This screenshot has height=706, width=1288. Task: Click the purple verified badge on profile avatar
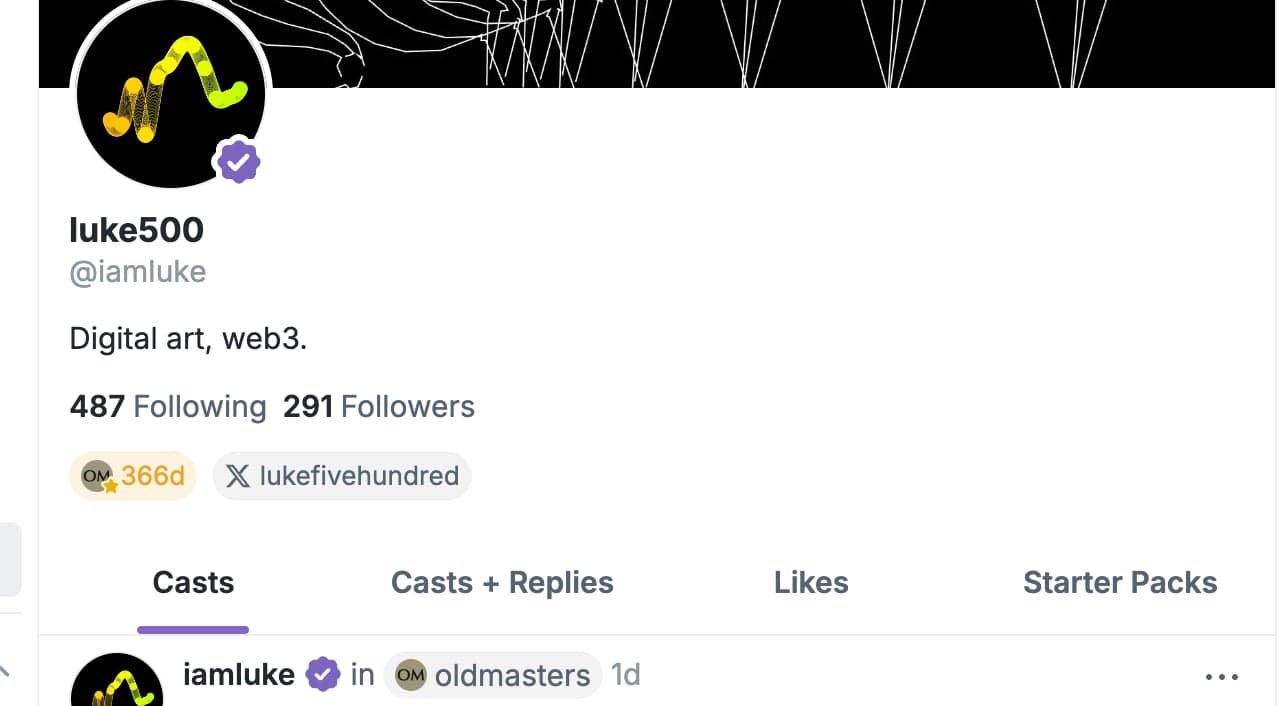238,161
